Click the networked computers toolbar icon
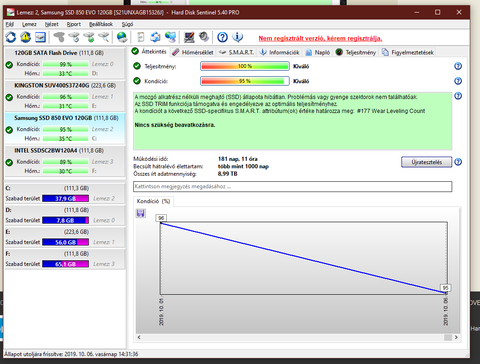This screenshot has width=480, height=364. [x=170, y=37]
